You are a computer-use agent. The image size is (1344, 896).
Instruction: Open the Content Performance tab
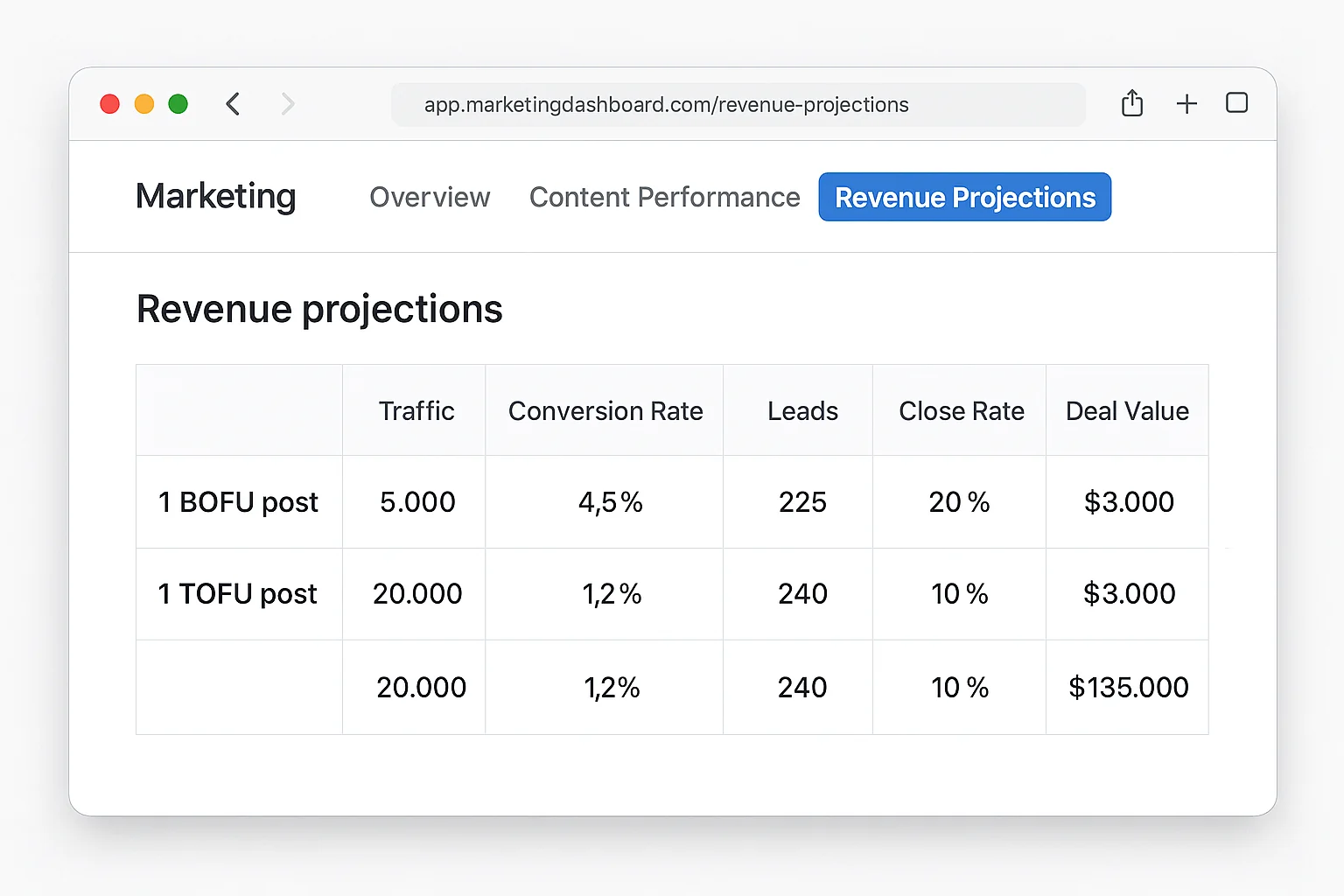pyautogui.click(x=664, y=197)
